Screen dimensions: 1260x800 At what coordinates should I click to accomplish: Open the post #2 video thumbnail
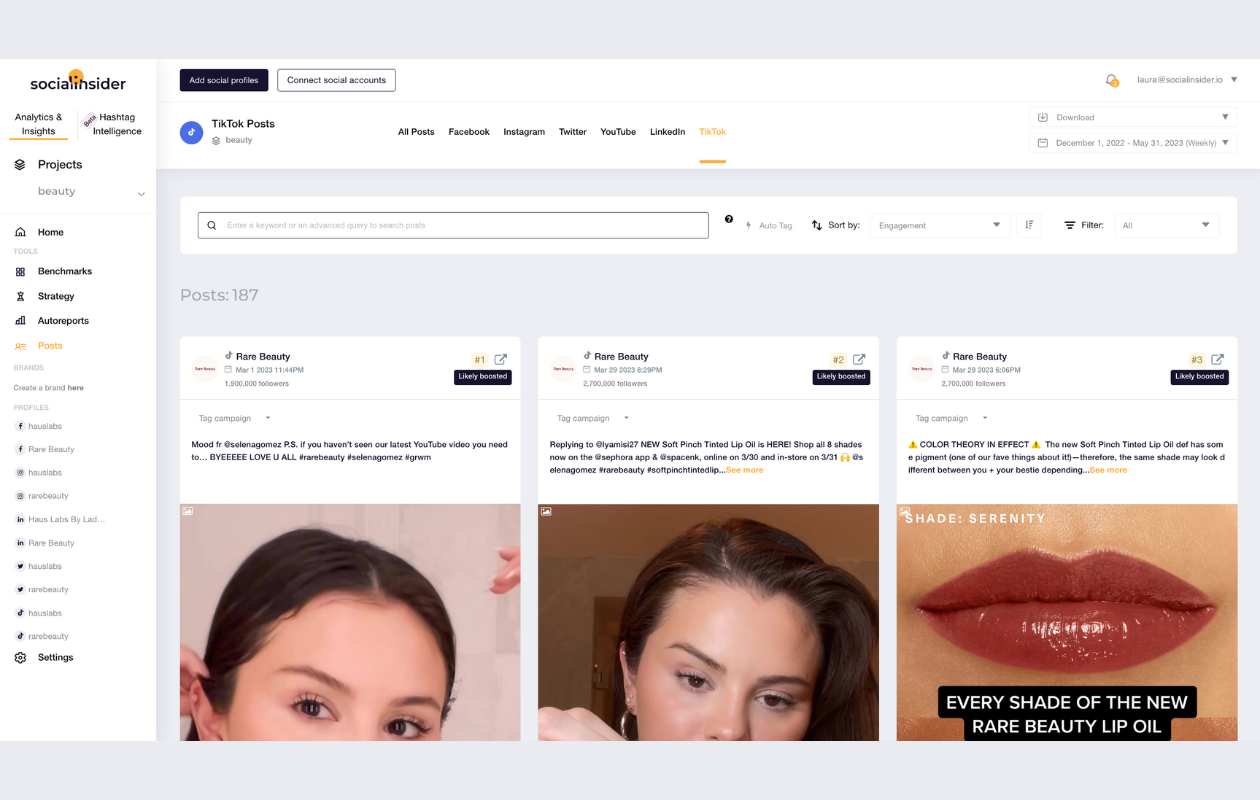[x=708, y=622]
